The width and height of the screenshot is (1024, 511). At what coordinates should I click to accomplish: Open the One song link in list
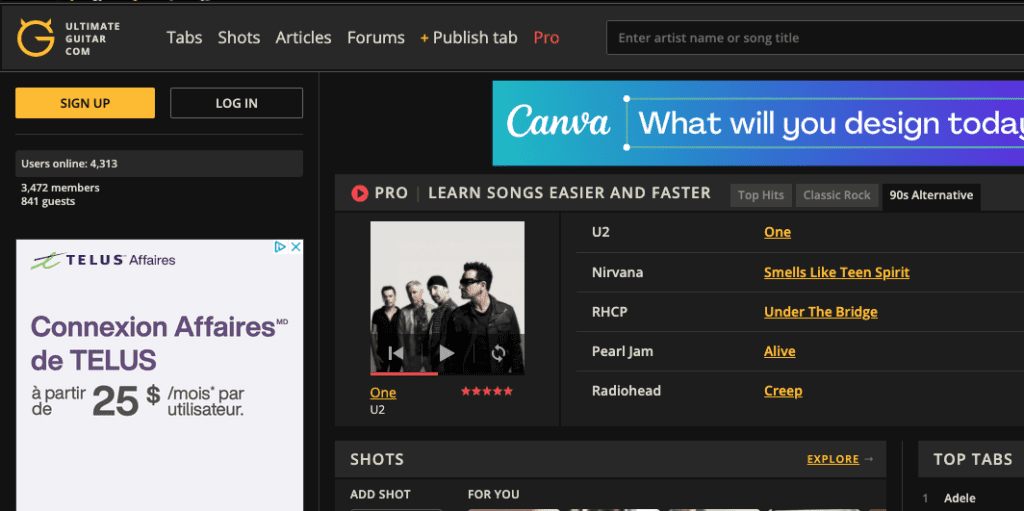click(x=777, y=233)
